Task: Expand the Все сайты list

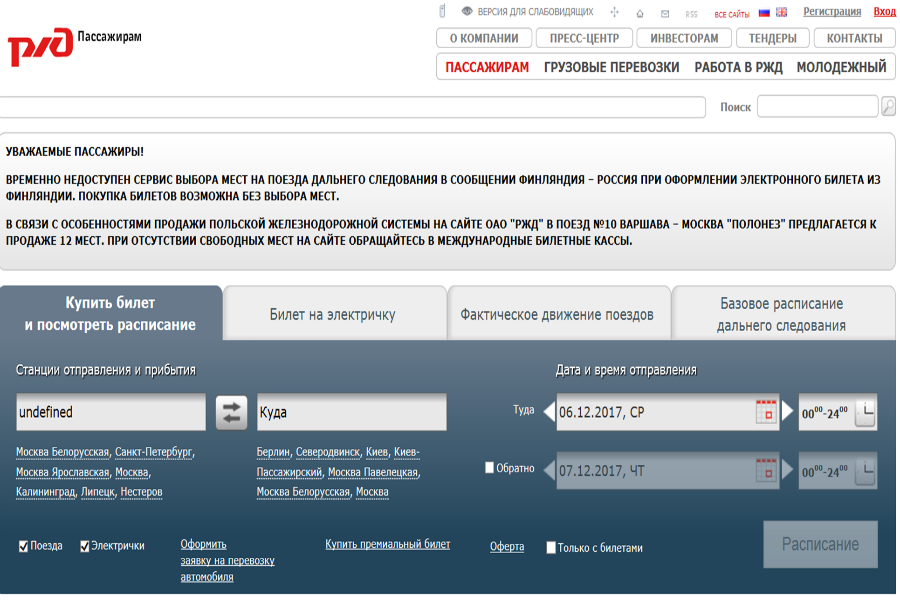Action: pyautogui.click(x=731, y=14)
